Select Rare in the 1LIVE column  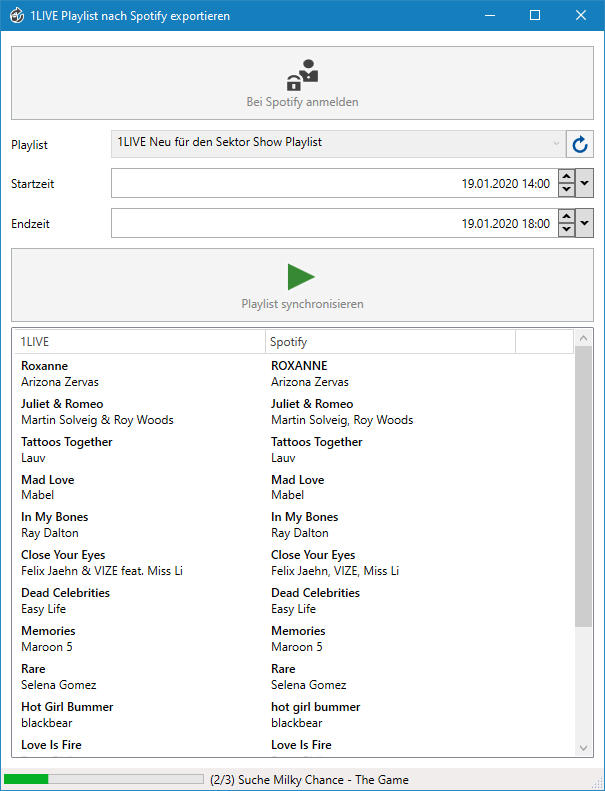point(33,669)
